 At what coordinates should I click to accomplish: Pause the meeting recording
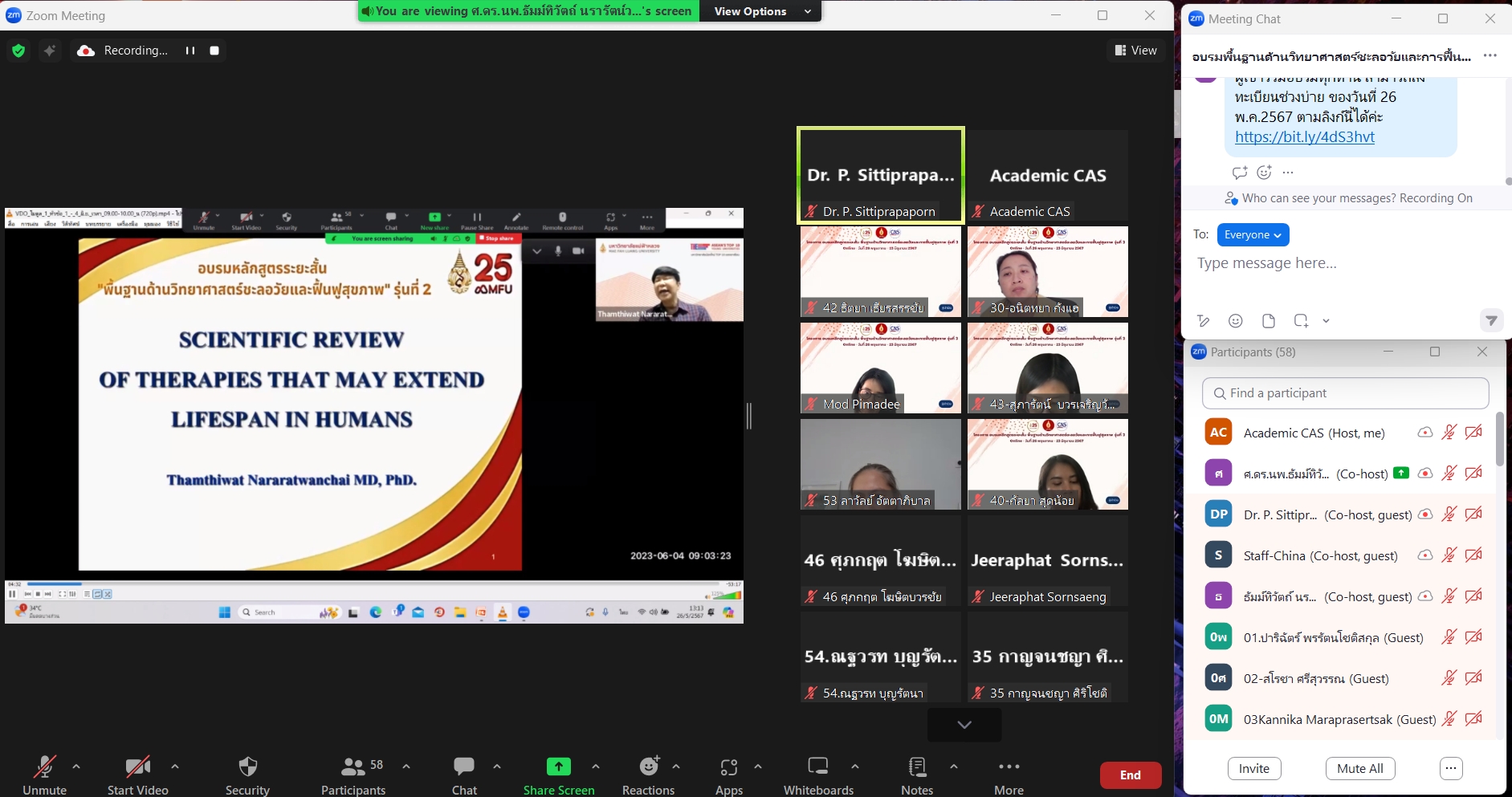point(190,51)
